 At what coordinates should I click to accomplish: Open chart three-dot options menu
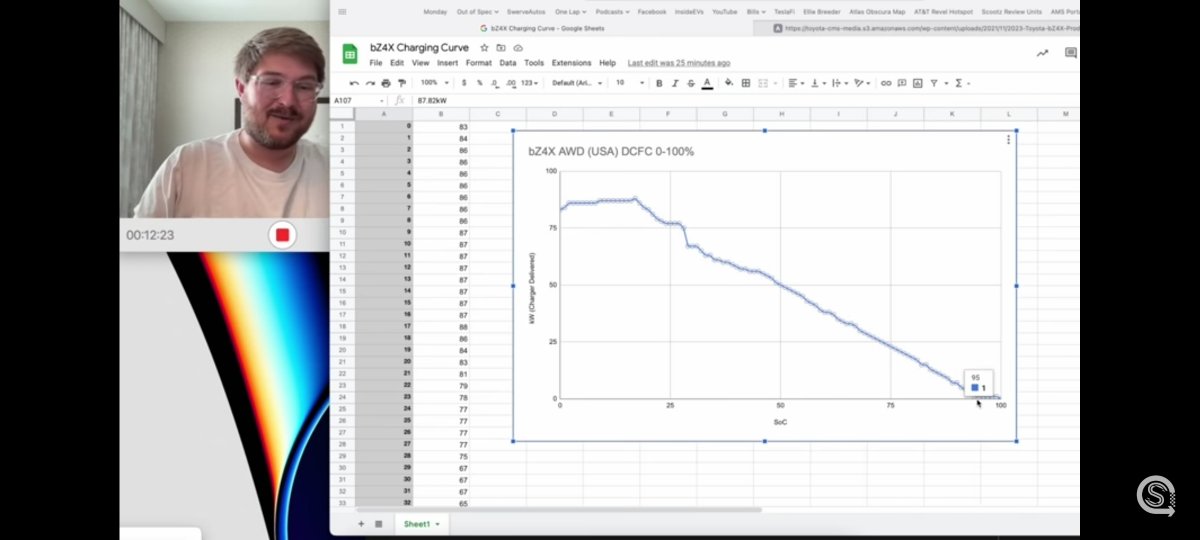point(1008,140)
